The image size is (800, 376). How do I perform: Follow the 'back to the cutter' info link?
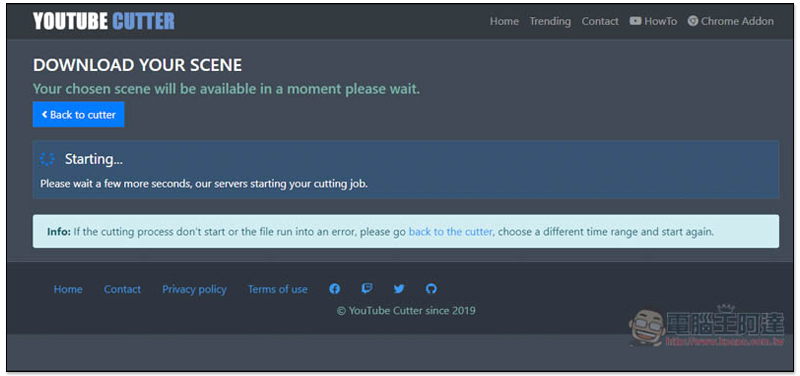click(x=451, y=232)
